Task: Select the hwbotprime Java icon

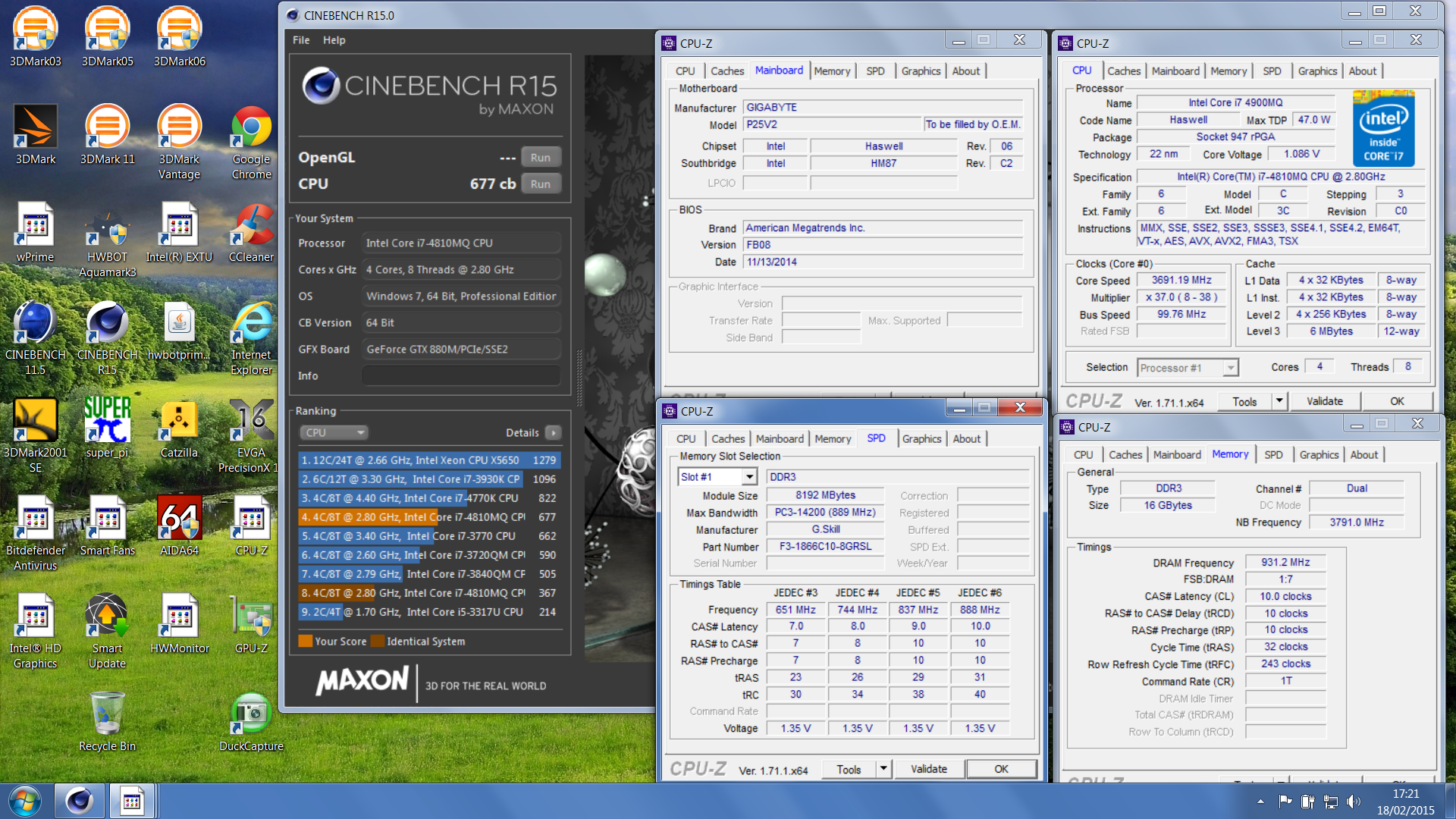Action: (x=179, y=331)
